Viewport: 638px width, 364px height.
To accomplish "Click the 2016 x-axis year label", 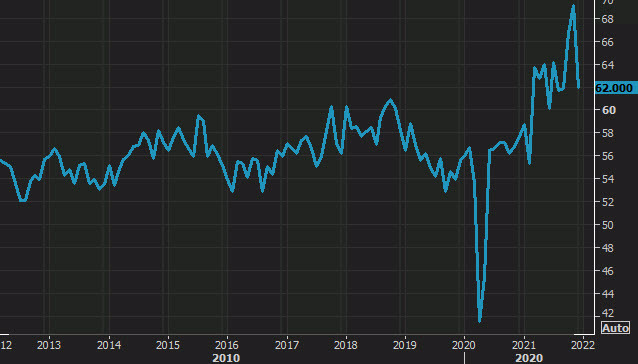I will (x=227, y=345).
